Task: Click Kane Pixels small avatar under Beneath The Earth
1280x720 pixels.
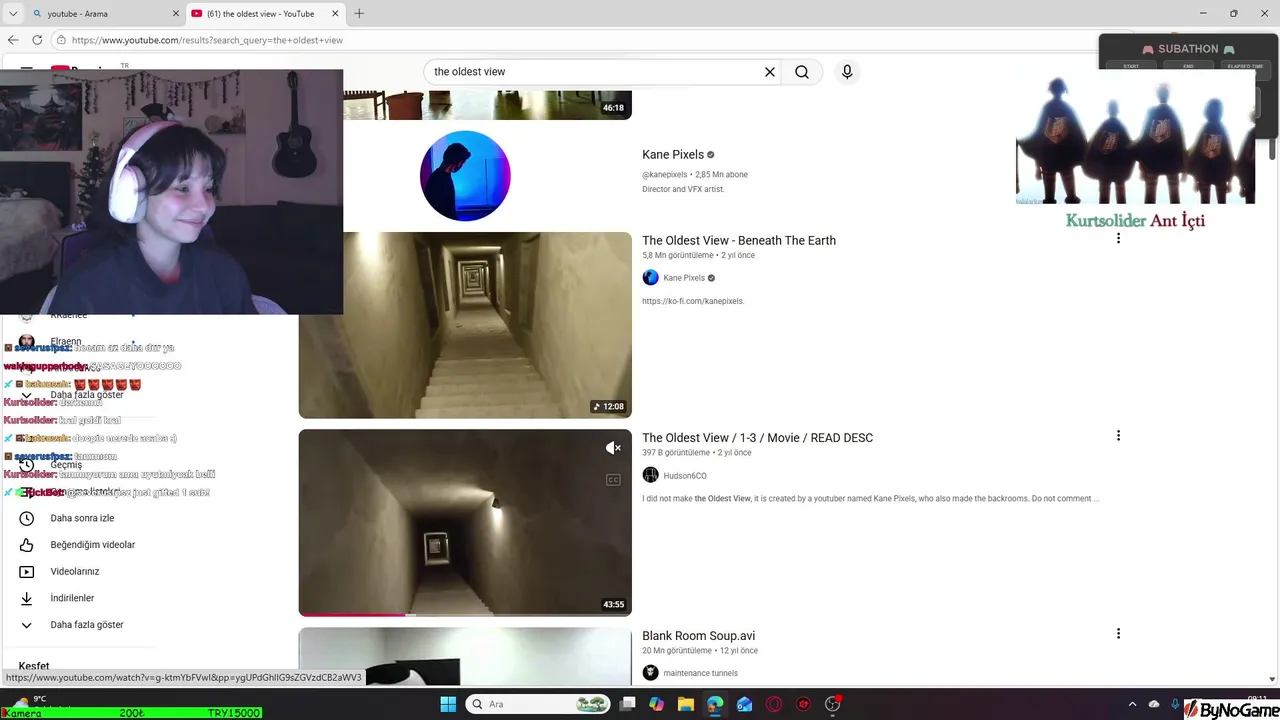Action: [x=650, y=278]
